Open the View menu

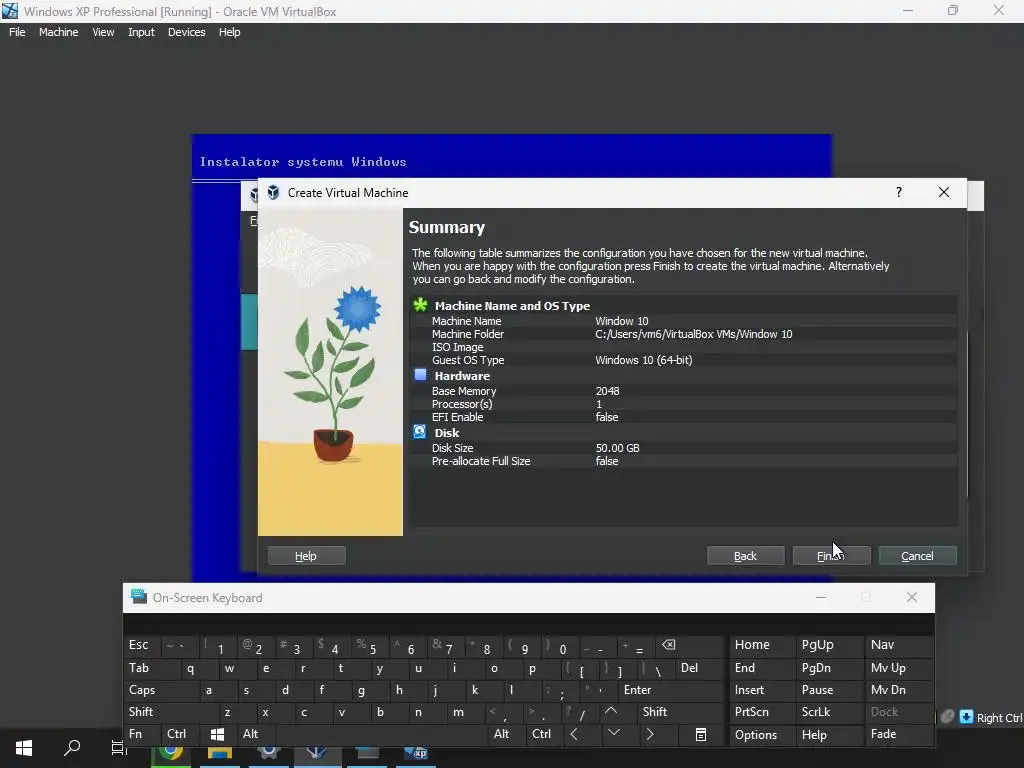(x=103, y=32)
